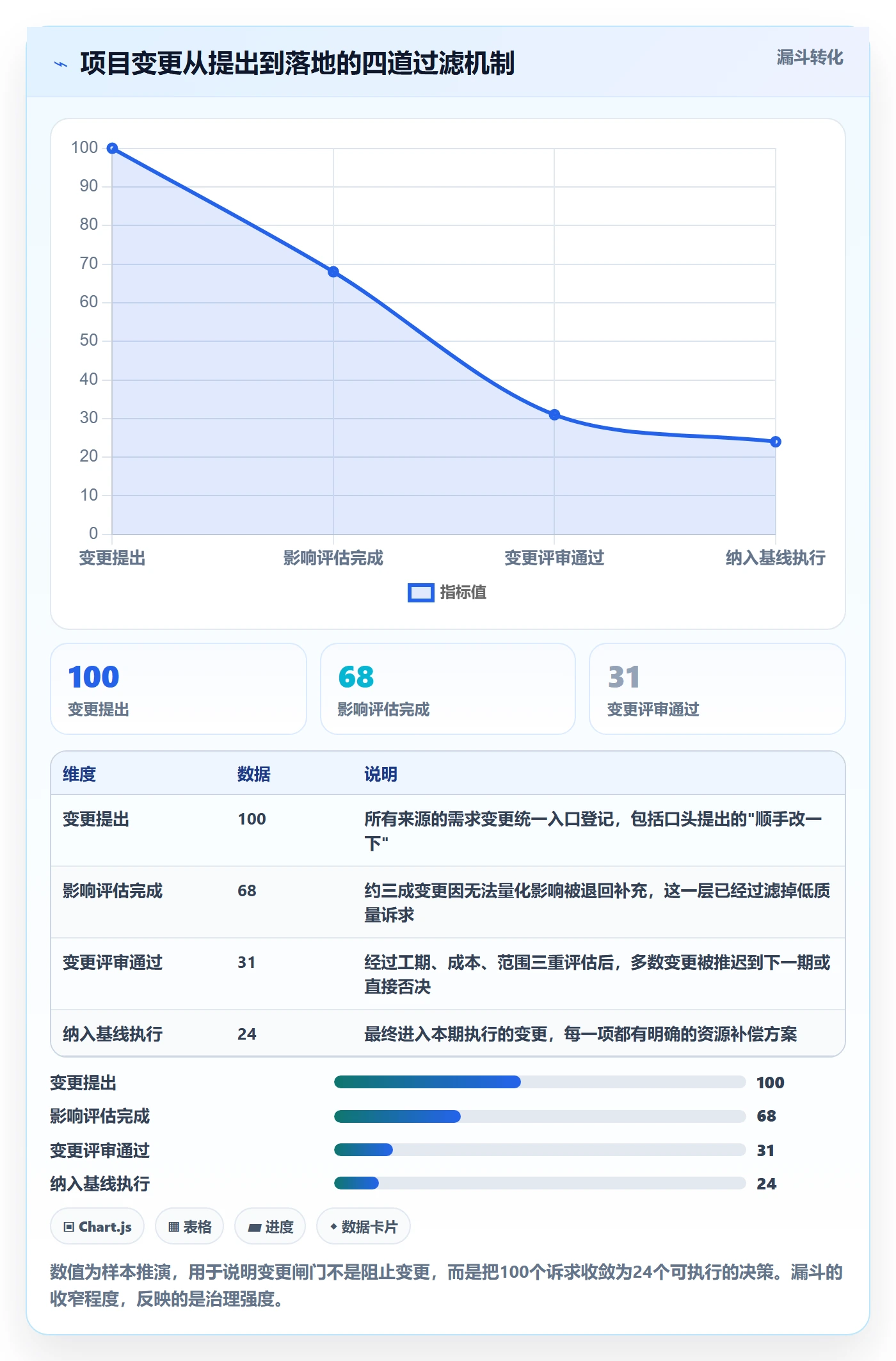The width and height of the screenshot is (896, 1361).
Task: Click the title 项目变更从提出到落地的四道过滤机制
Action: coord(298,63)
